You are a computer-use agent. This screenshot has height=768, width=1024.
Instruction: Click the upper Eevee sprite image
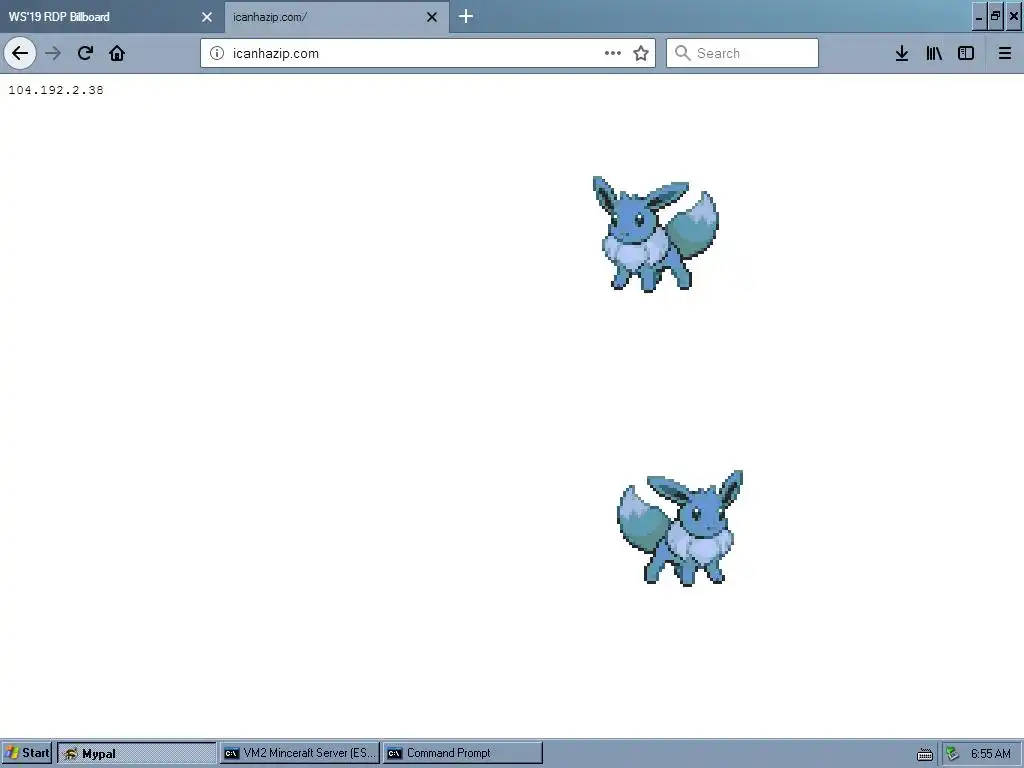(656, 234)
